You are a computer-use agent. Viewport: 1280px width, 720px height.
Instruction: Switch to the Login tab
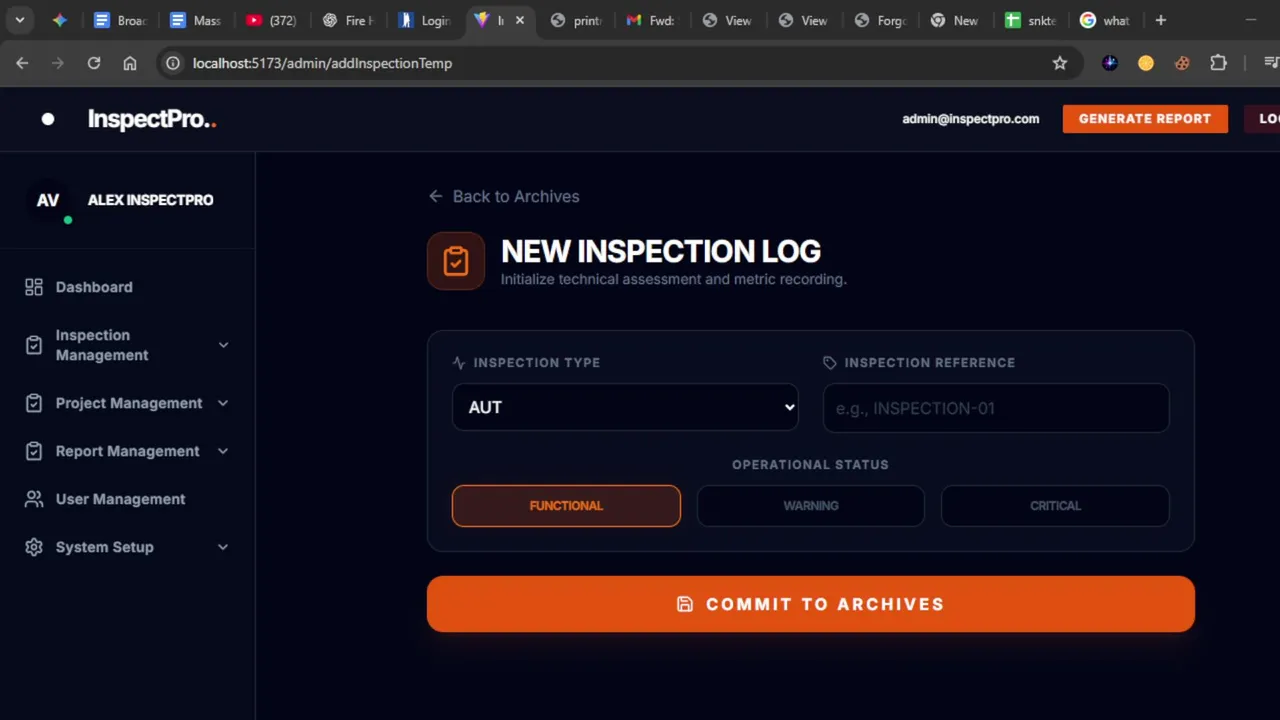424,20
